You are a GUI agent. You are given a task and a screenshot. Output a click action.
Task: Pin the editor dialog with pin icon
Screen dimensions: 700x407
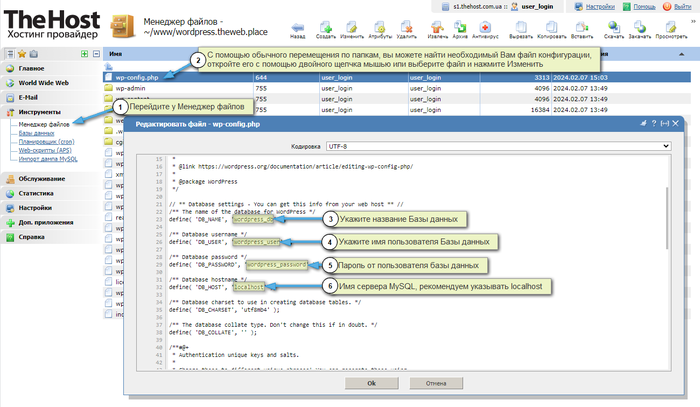coord(643,124)
